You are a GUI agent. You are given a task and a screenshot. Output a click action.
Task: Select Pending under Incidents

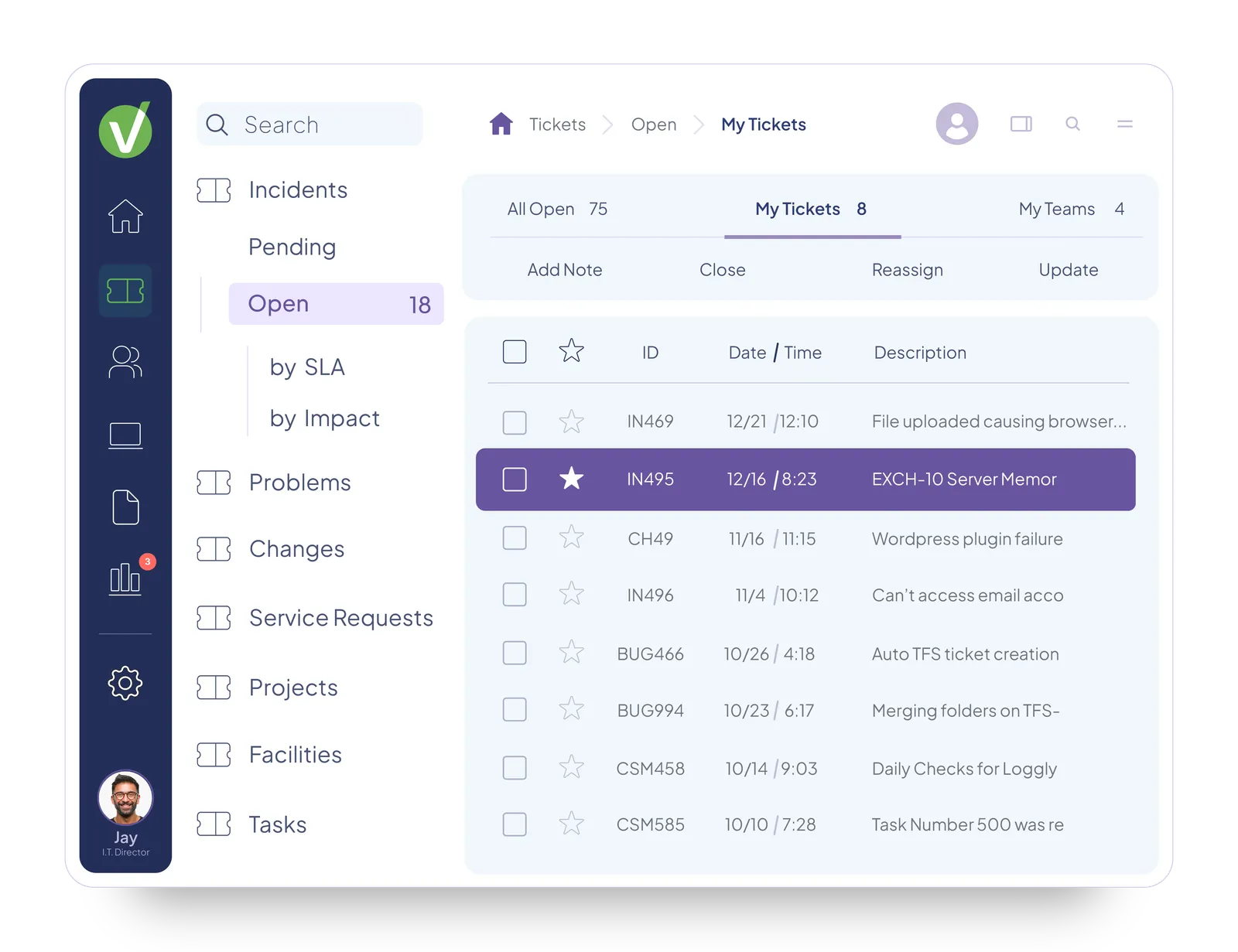coord(292,247)
